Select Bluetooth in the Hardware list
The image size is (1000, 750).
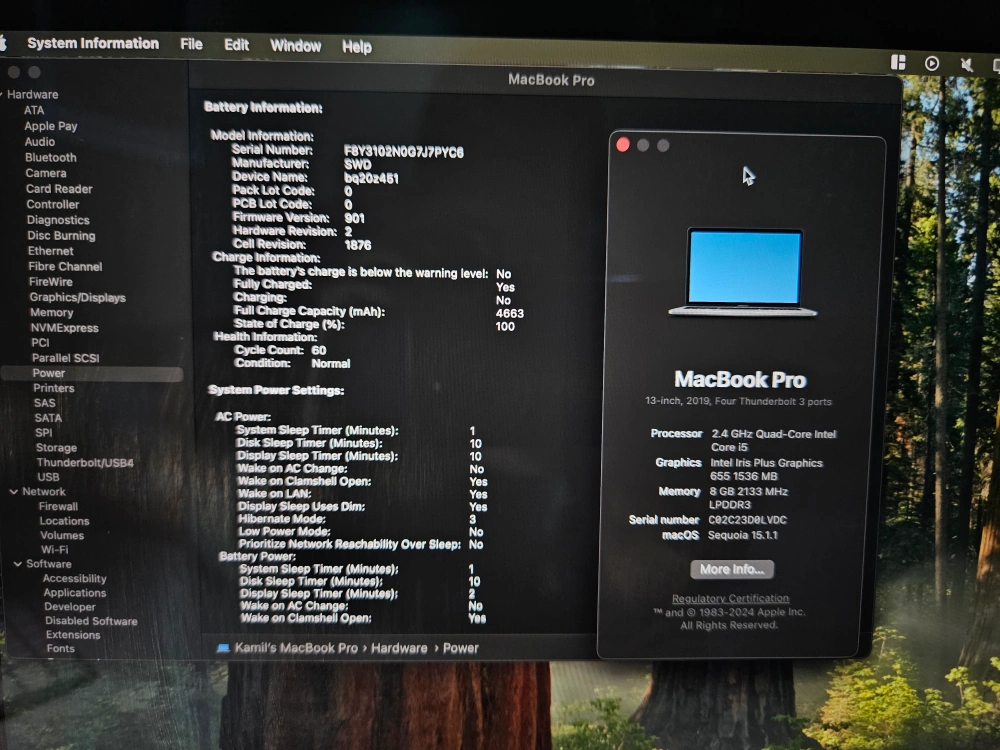point(50,157)
